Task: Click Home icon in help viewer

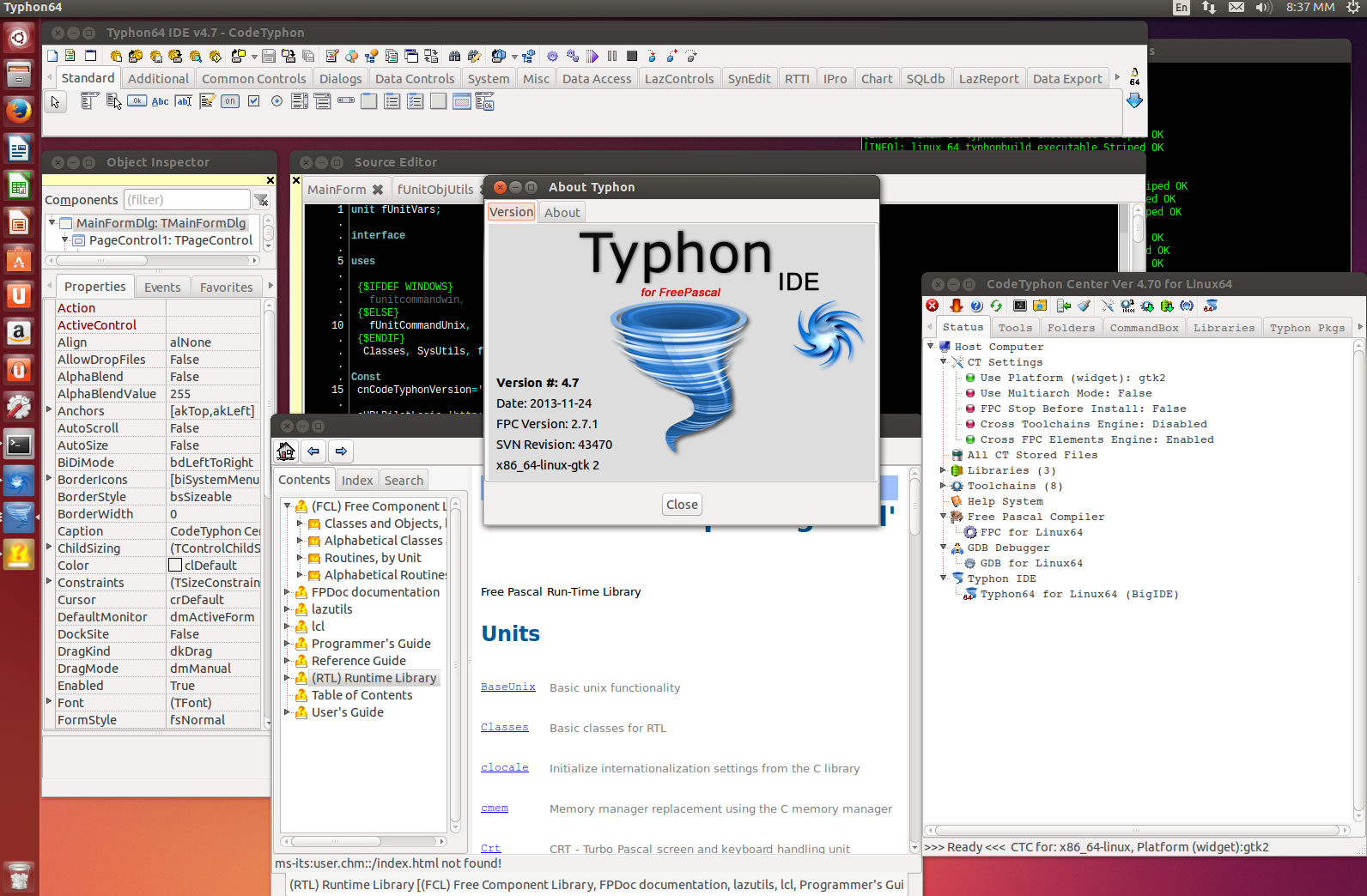Action: point(287,451)
